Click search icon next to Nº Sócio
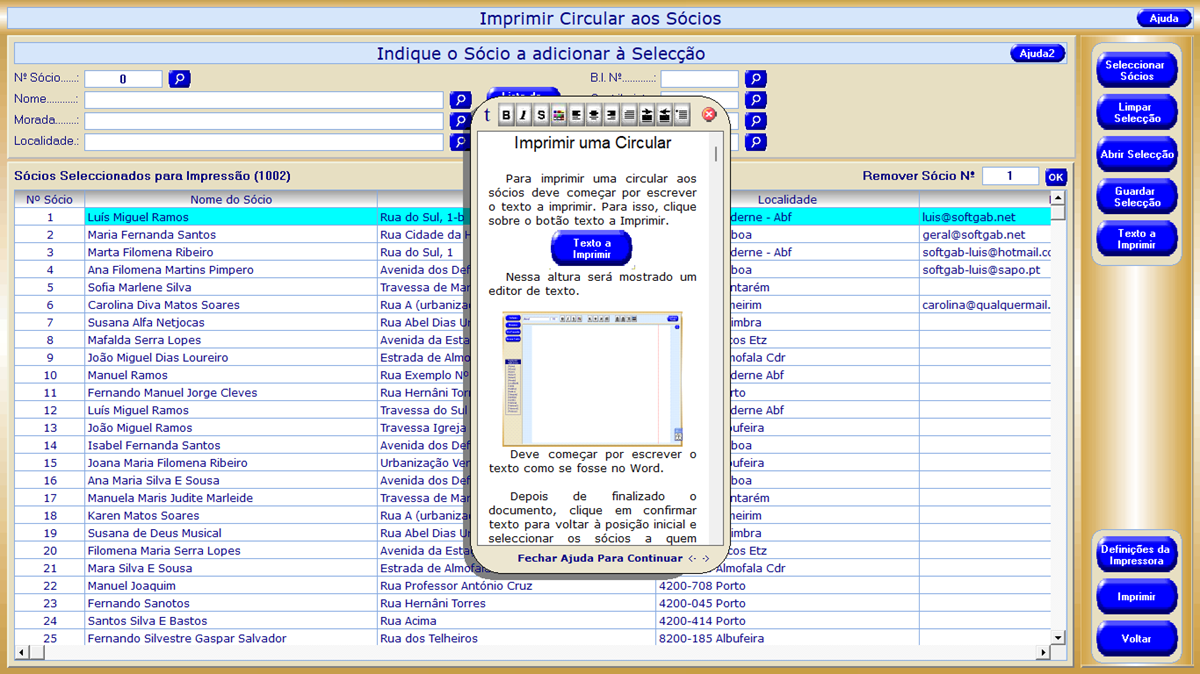The image size is (1200, 674). pos(179,79)
